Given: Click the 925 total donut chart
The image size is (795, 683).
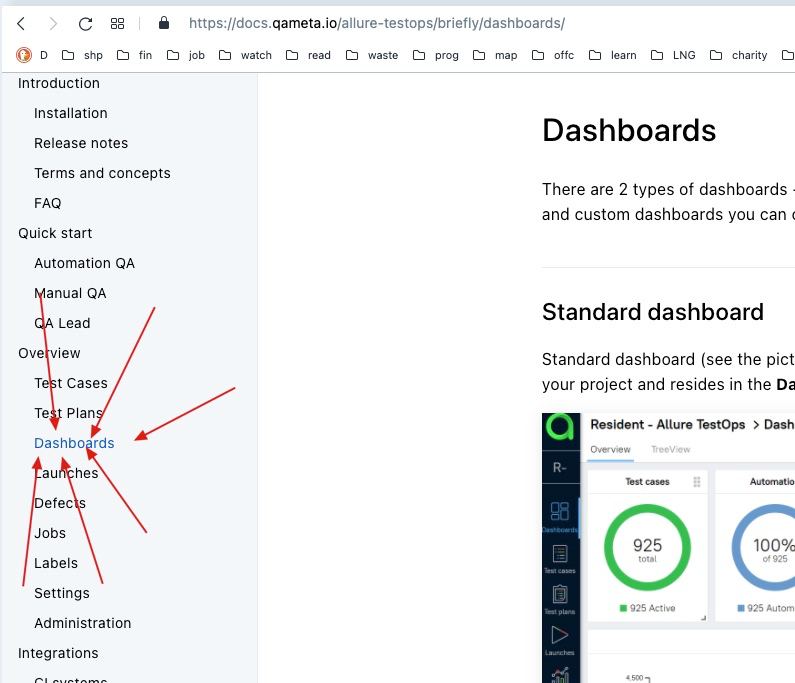Looking at the screenshot, I should [647, 547].
